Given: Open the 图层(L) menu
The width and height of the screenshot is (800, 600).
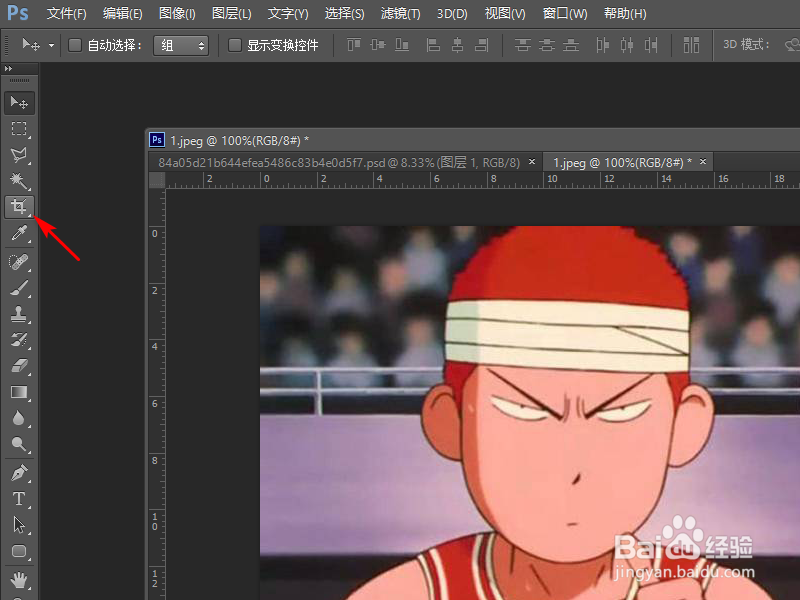Looking at the screenshot, I should click(232, 14).
